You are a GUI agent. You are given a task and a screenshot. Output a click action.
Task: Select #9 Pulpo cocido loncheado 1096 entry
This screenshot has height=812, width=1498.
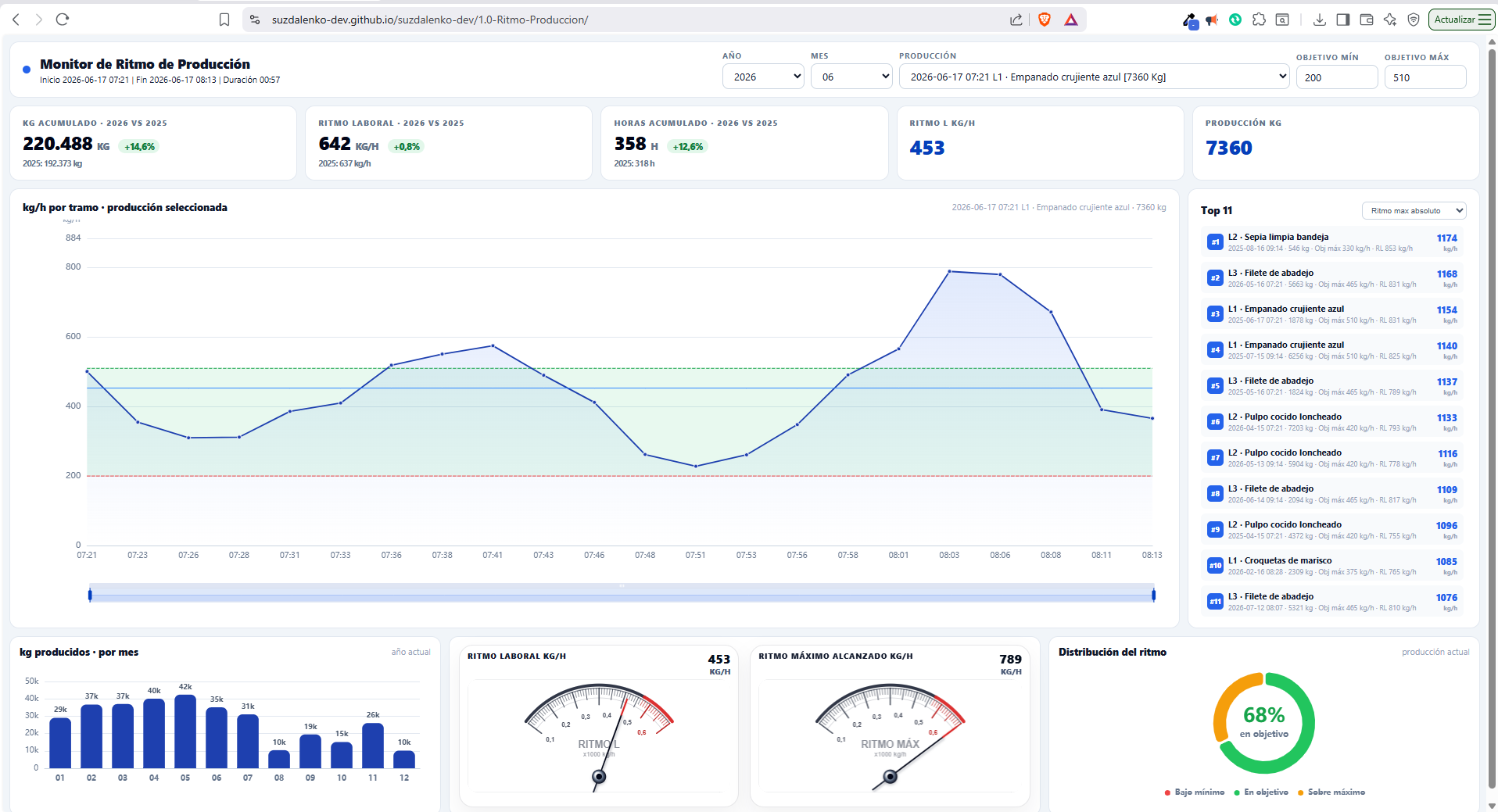click(x=1332, y=530)
